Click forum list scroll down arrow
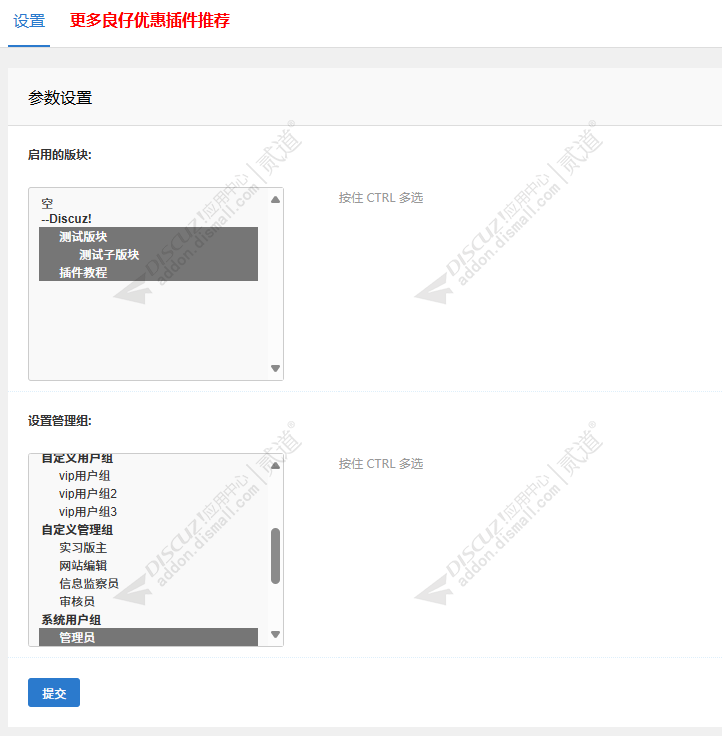The width and height of the screenshot is (722, 736). (276, 368)
